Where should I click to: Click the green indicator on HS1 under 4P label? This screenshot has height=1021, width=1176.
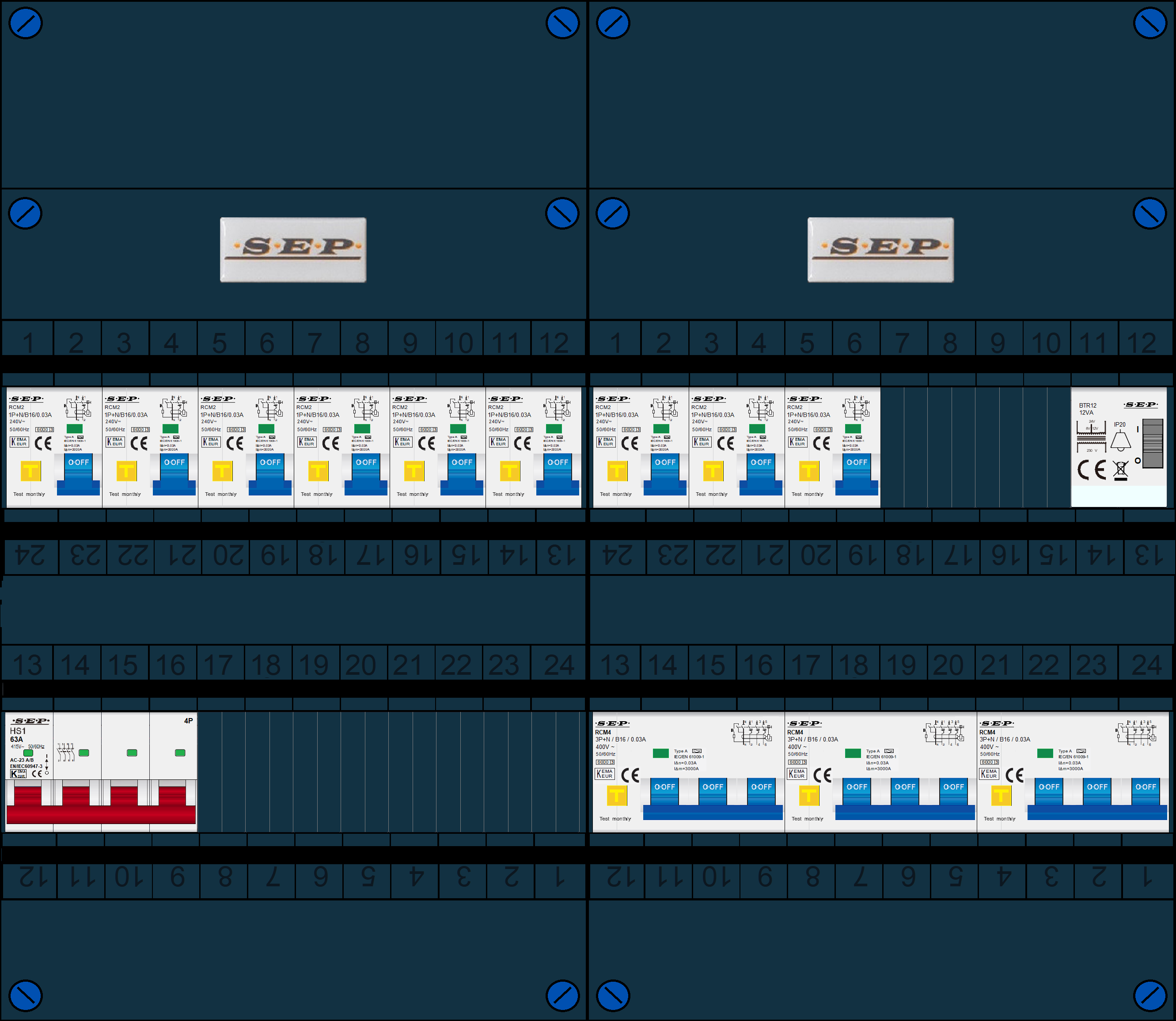pos(180,753)
